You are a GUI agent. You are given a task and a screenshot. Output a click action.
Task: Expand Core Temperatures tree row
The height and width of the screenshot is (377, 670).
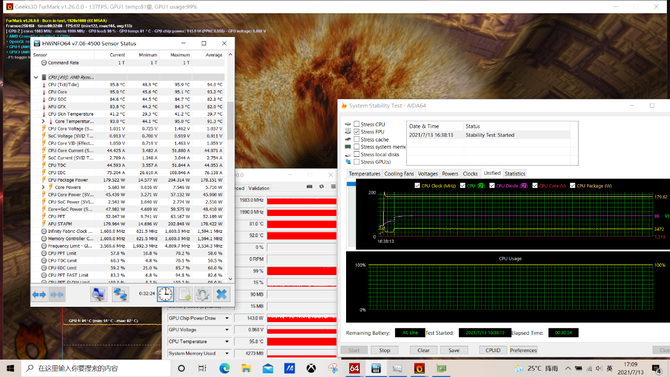[43, 121]
